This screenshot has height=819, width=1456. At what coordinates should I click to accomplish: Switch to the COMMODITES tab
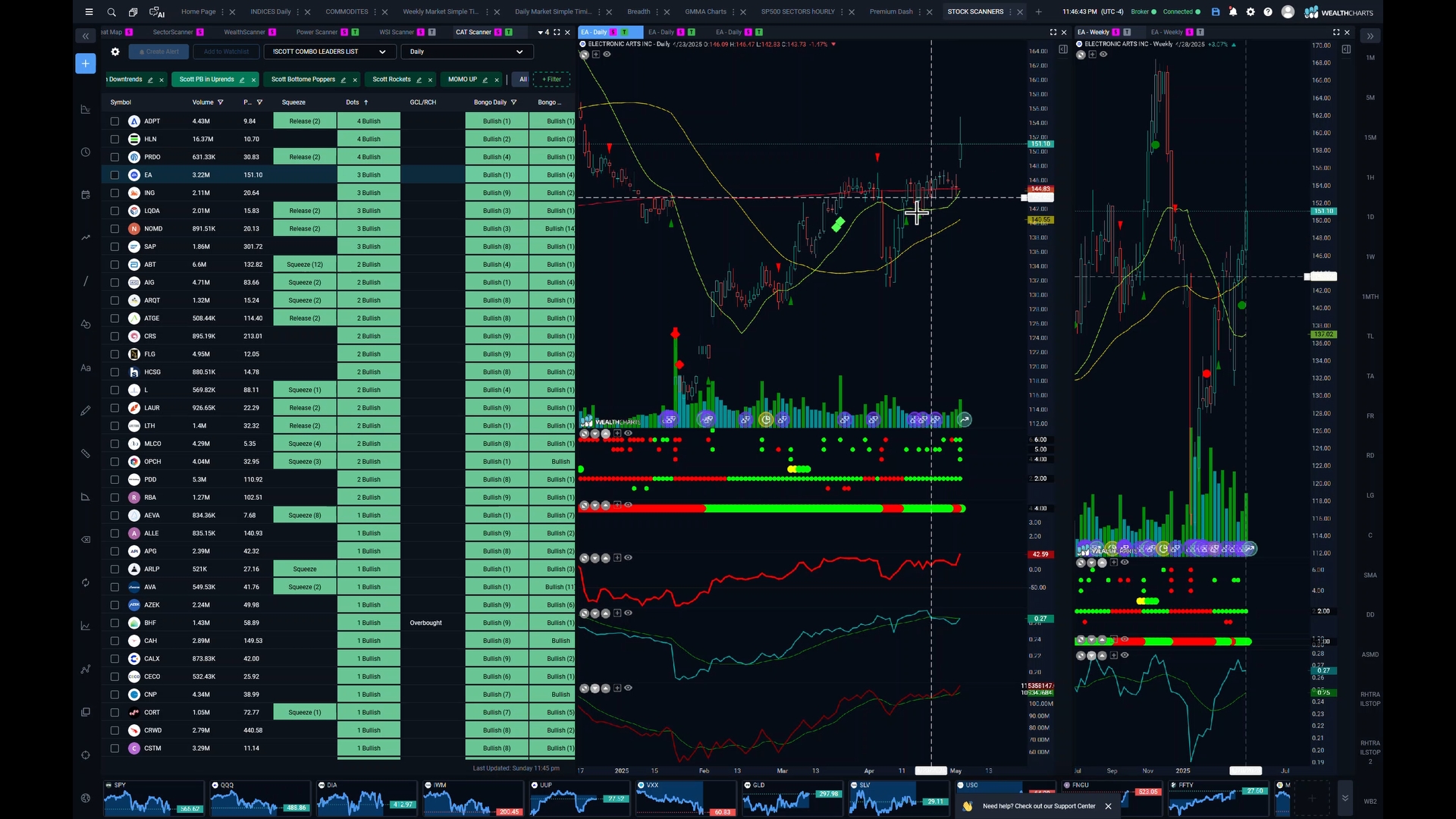(x=347, y=12)
